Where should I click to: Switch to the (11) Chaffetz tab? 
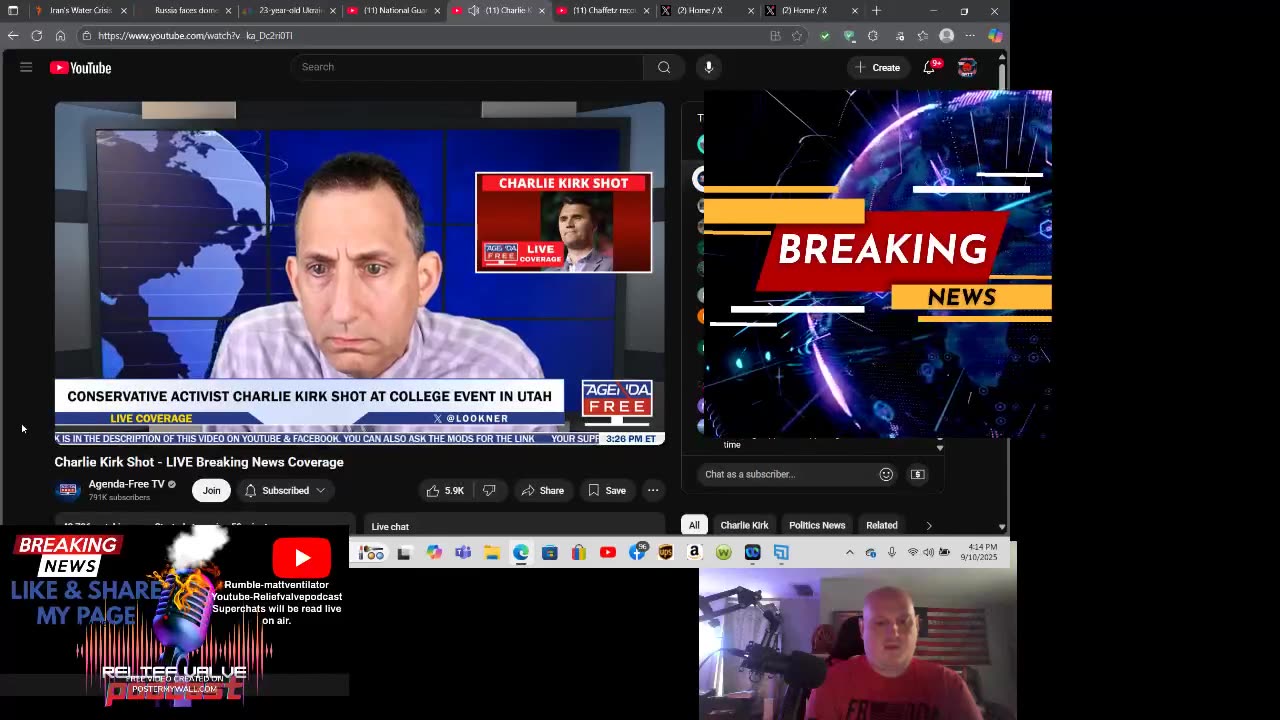pos(603,11)
